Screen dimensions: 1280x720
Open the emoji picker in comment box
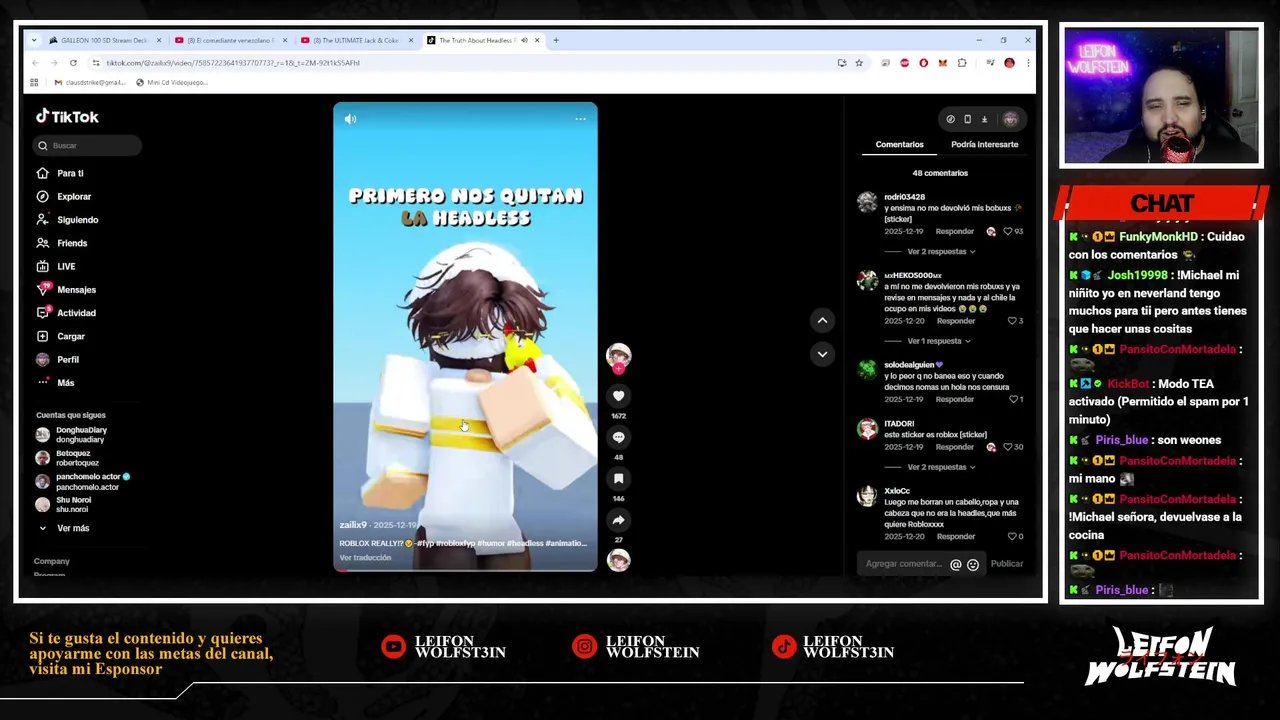pos(972,565)
